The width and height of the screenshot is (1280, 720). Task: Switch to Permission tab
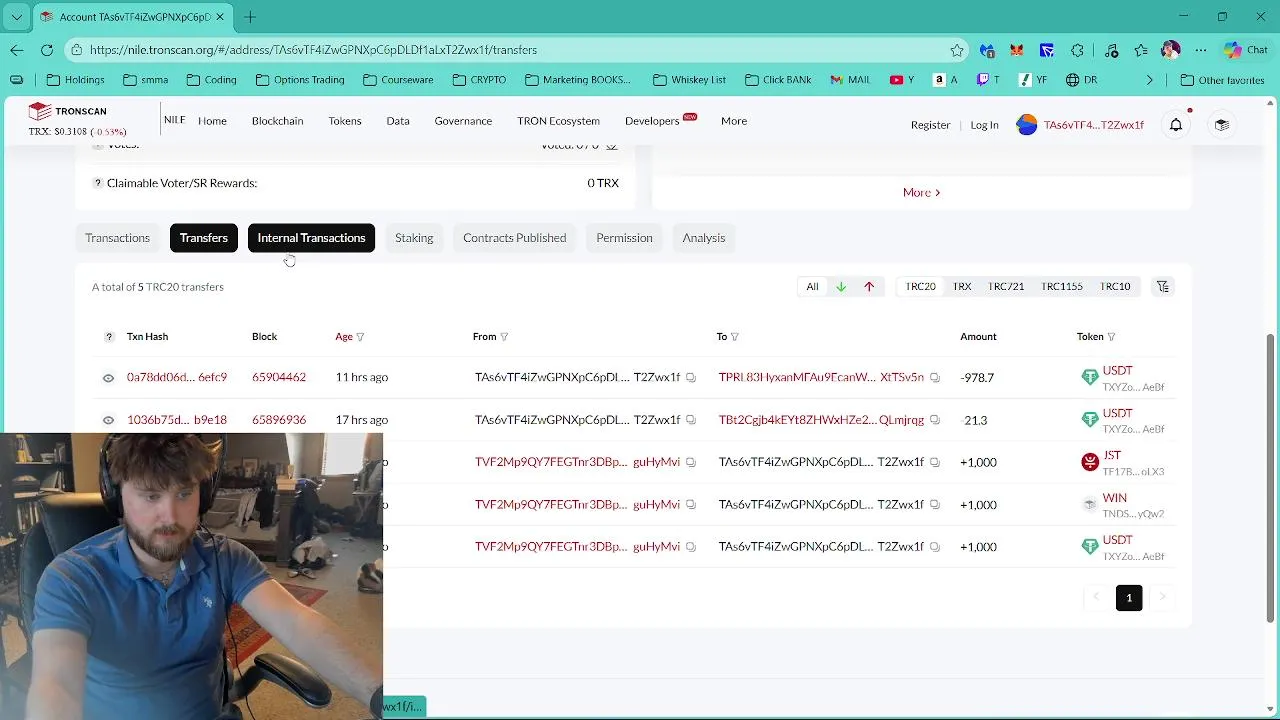click(624, 238)
